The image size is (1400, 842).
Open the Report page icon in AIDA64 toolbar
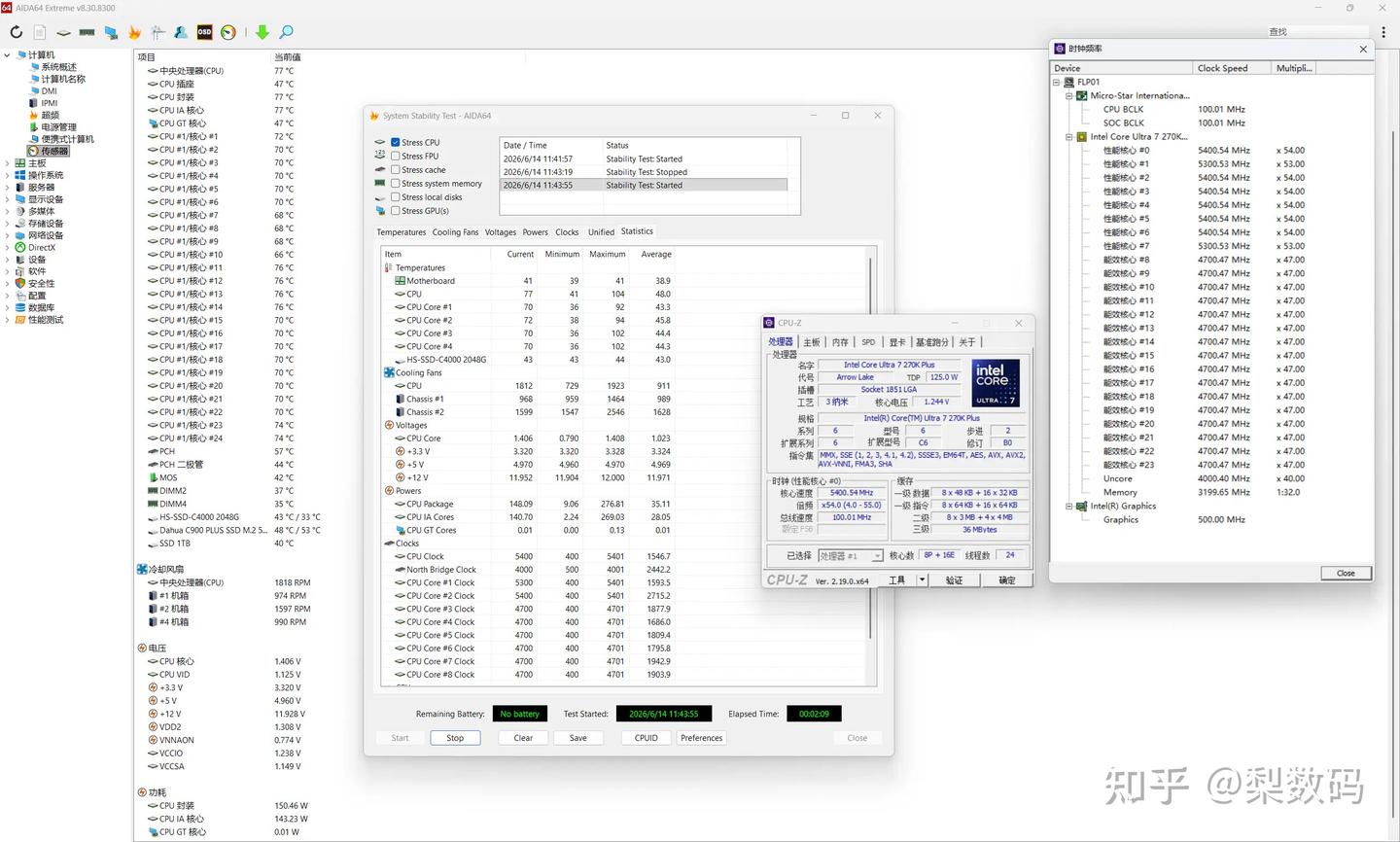(x=40, y=32)
